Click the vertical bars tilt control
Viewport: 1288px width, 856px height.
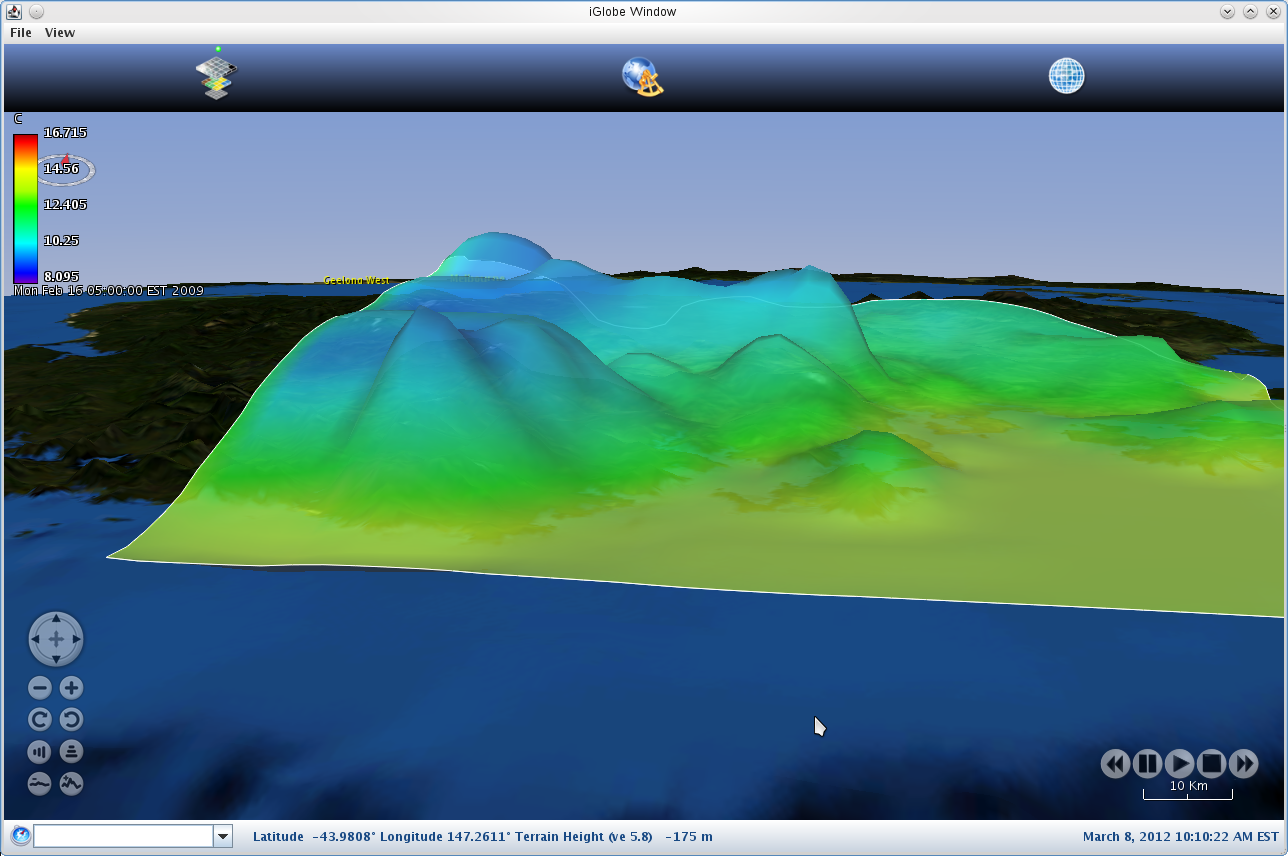point(40,751)
